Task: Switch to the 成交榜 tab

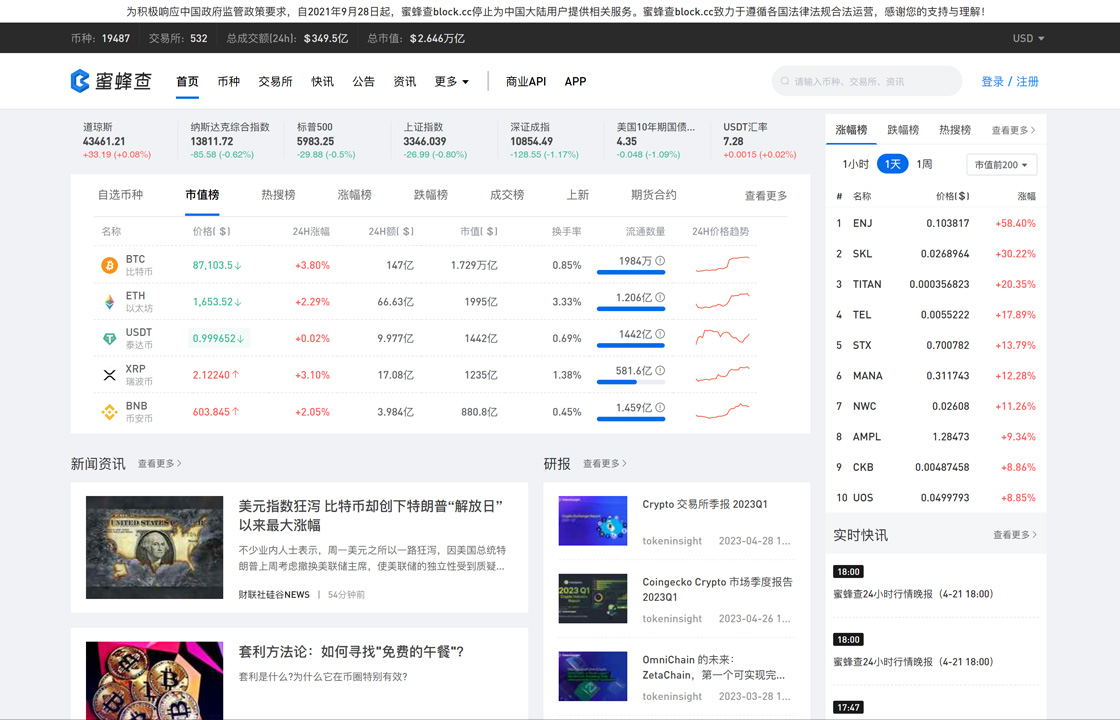Action: click(x=507, y=195)
